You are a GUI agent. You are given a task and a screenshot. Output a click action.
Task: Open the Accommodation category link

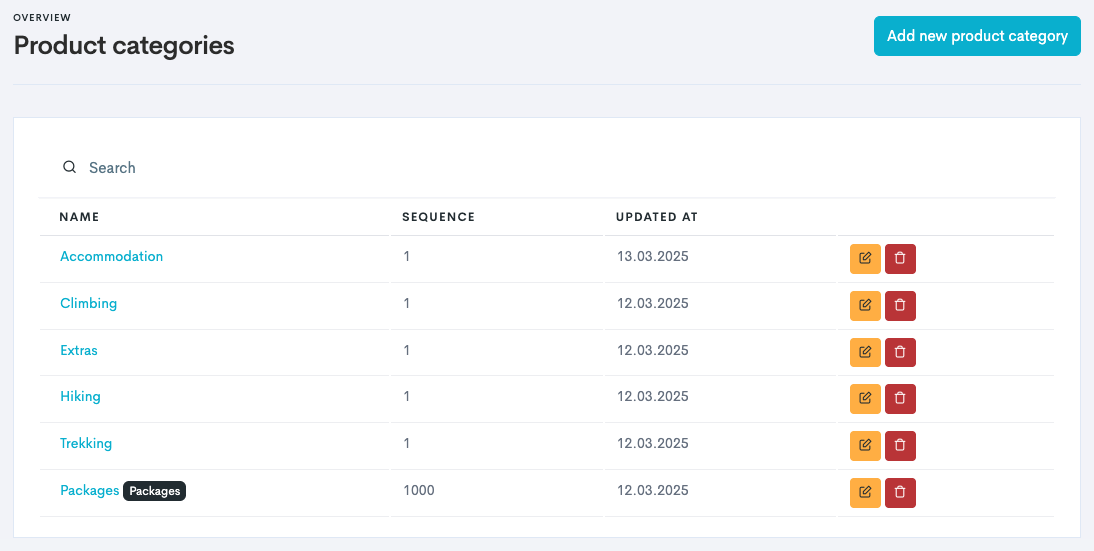[x=111, y=256]
